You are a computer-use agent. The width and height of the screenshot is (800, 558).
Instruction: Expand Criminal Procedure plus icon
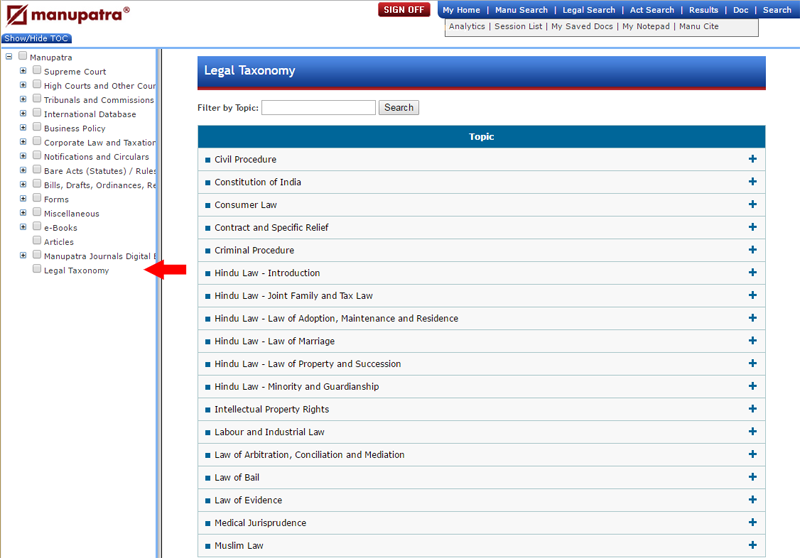click(x=753, y=250)
